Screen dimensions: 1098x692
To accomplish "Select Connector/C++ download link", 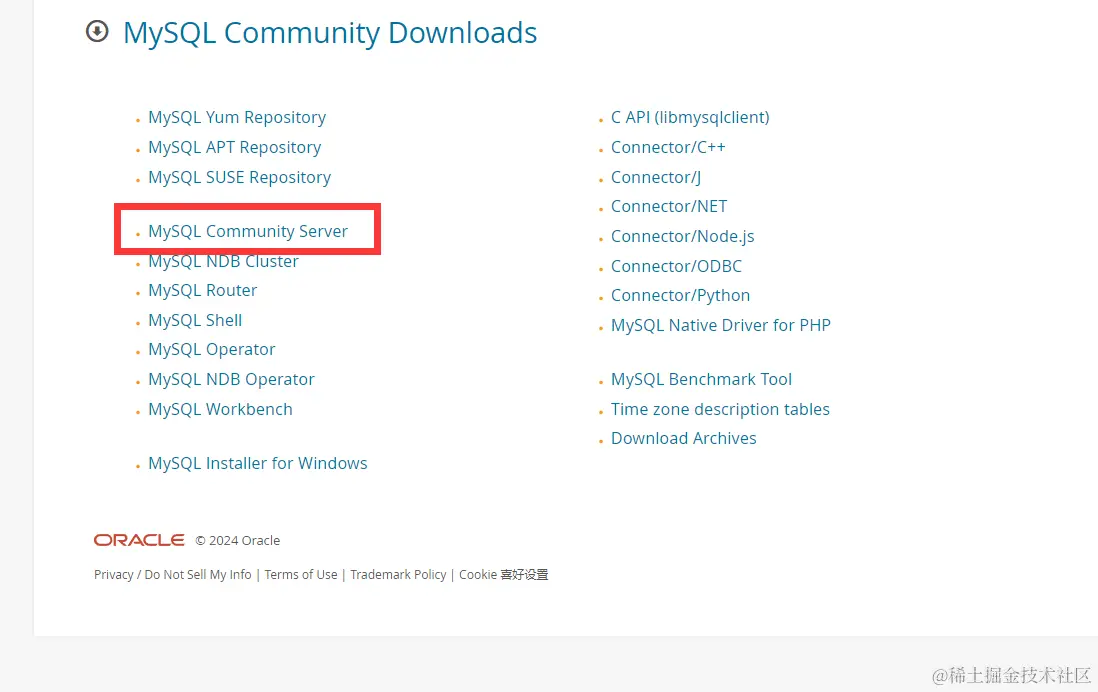I will pos(668,147).
